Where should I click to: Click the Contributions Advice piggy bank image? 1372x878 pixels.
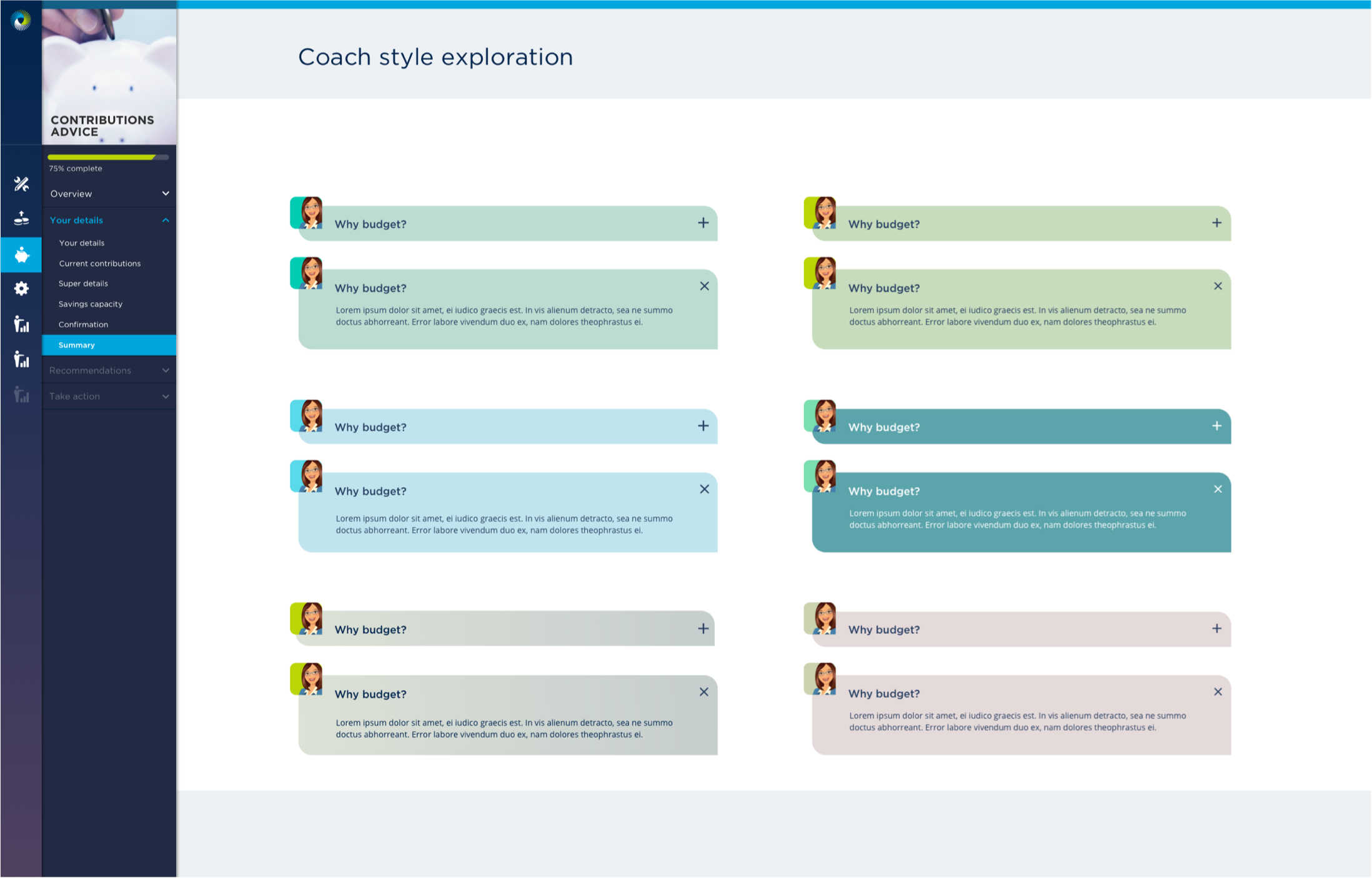coord(109,76)
